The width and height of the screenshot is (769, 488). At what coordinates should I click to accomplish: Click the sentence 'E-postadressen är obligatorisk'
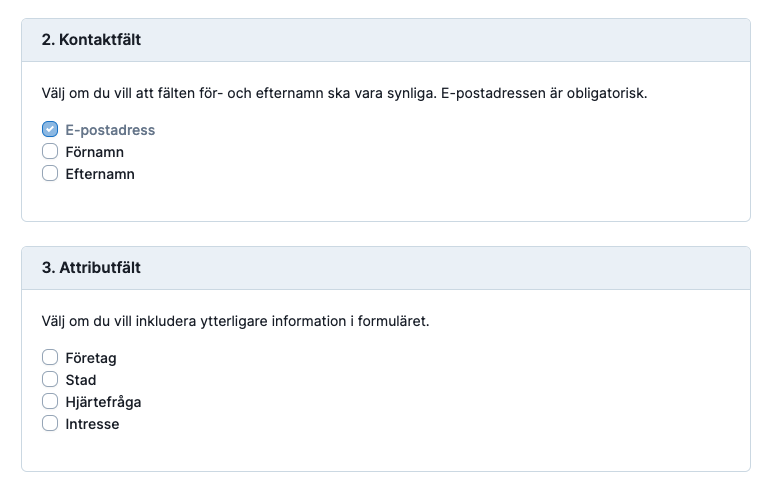[x=544, y=93]
